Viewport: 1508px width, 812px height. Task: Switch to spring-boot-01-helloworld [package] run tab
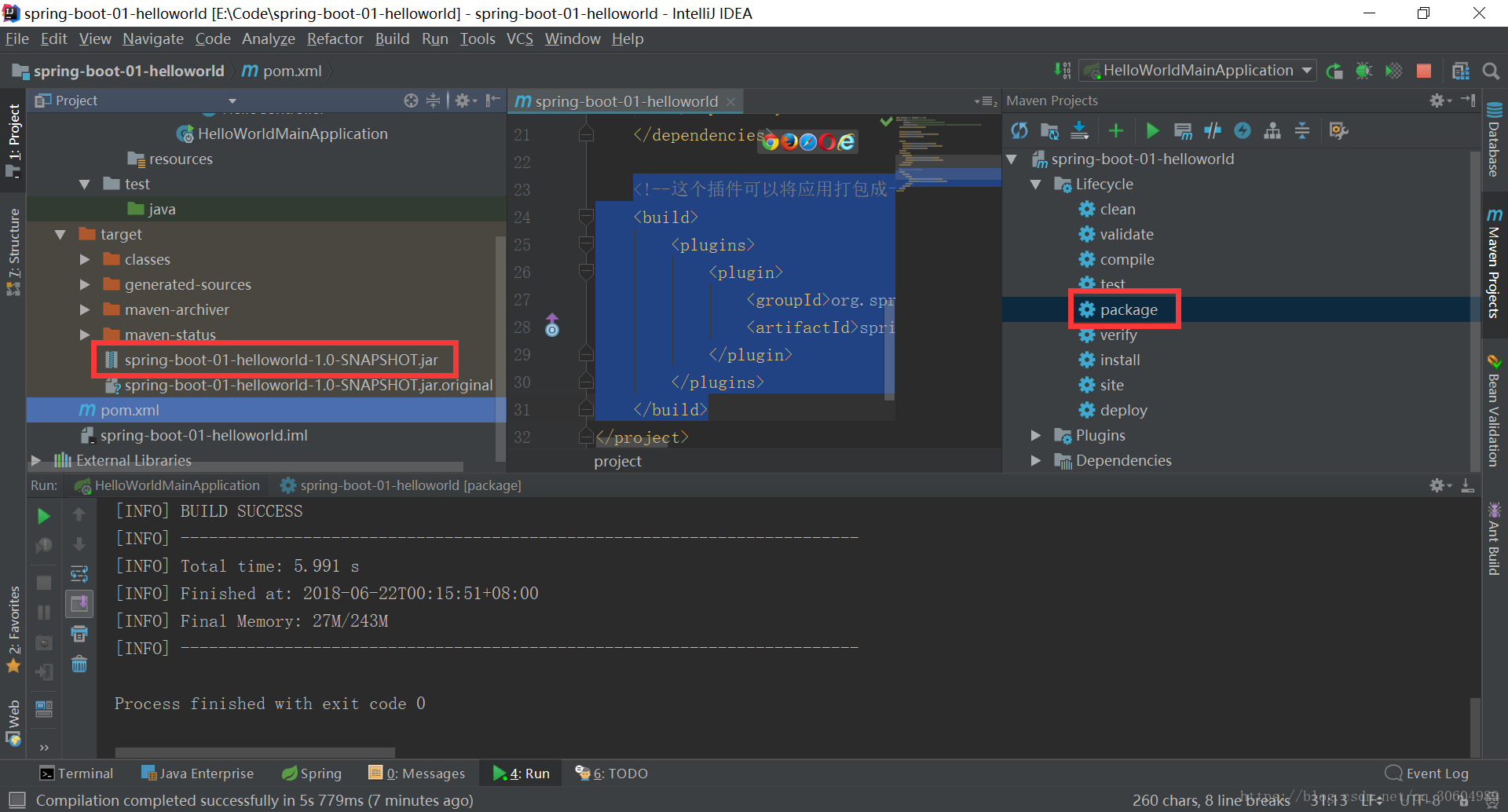coord(401,485)
